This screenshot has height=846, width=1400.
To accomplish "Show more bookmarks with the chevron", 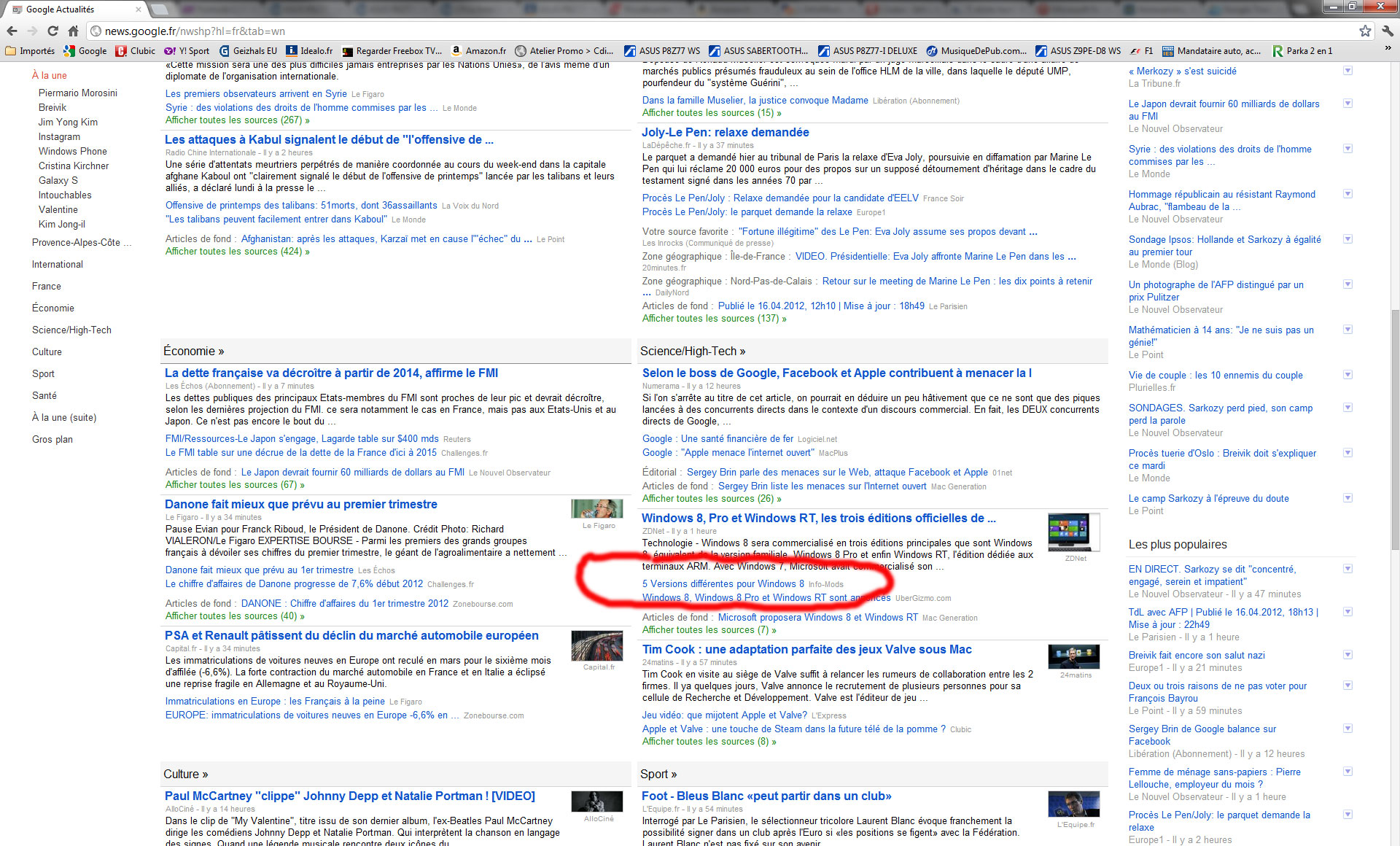I will point(1388,49).
